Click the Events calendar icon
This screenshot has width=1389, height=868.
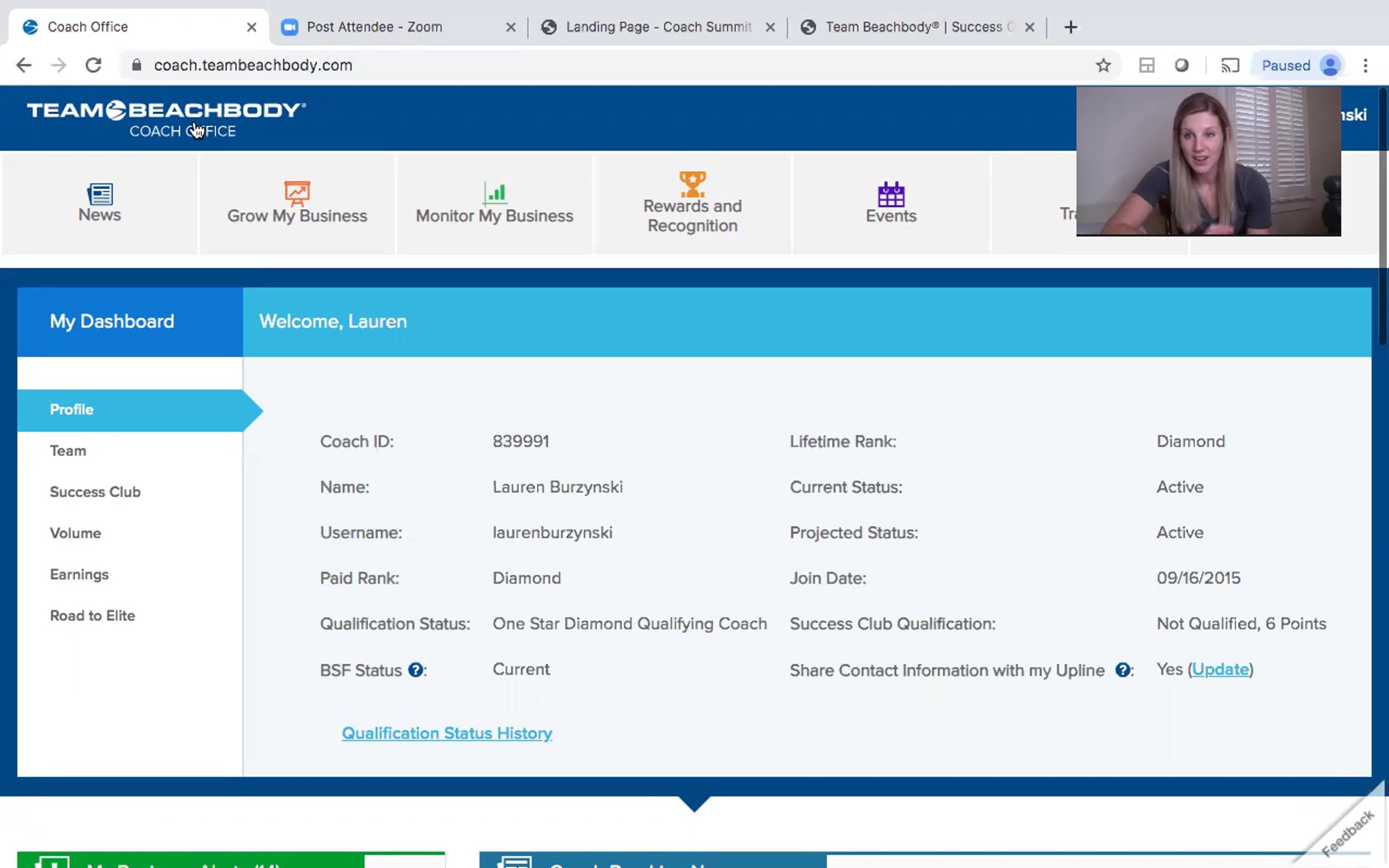pyautogui.click(x=891, y=194)
